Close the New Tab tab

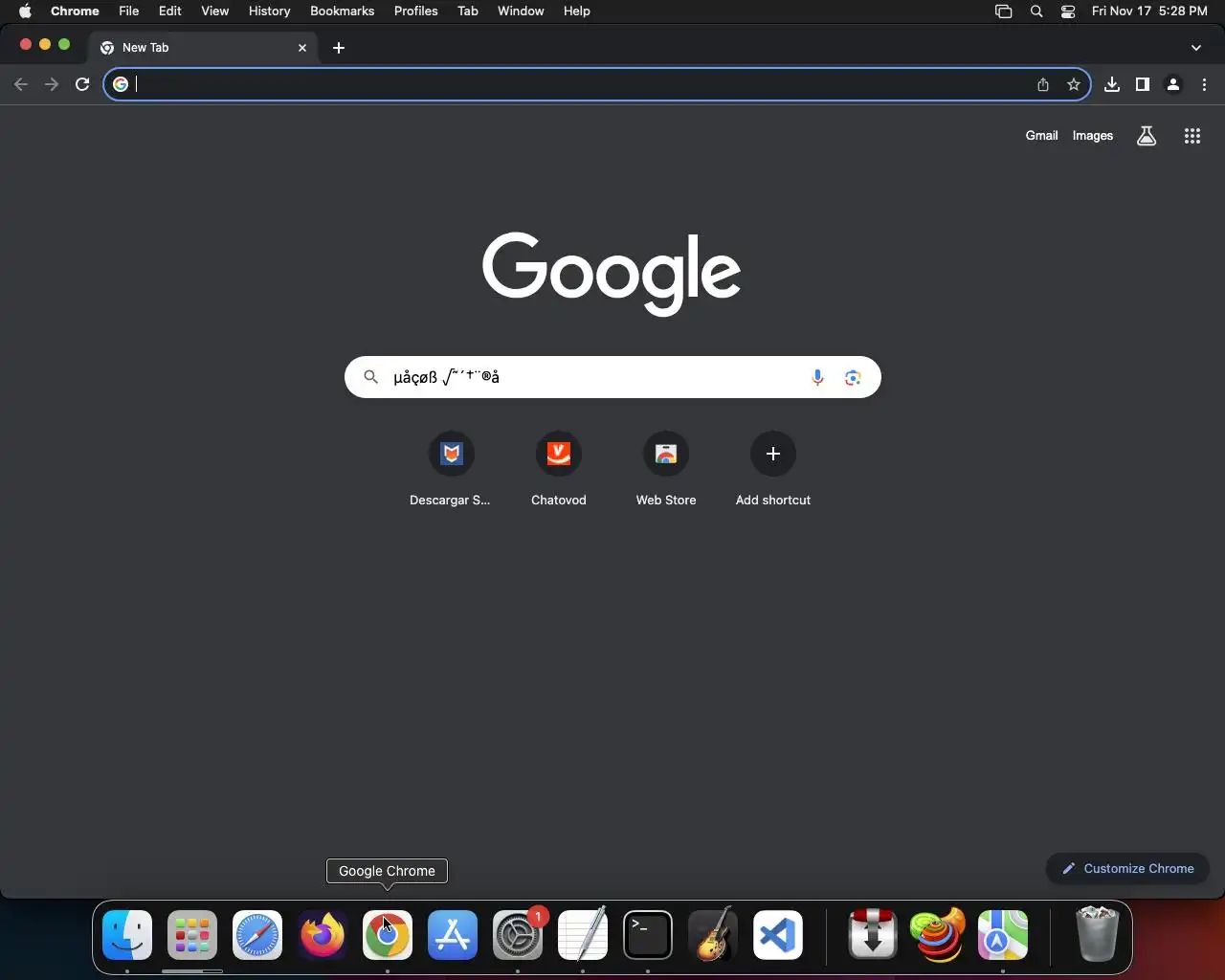[x=302, y=48]
